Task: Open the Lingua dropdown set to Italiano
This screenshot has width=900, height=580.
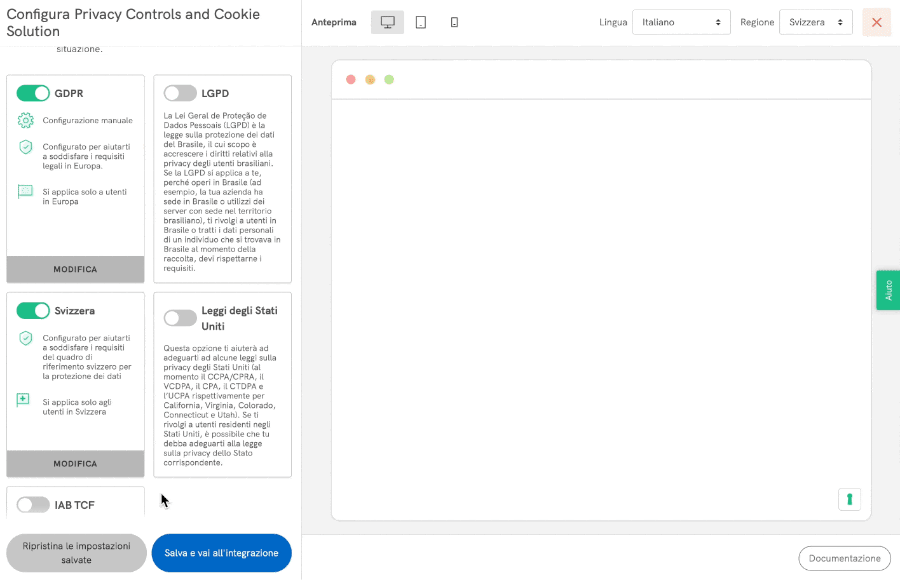Action: coord(681,22)
